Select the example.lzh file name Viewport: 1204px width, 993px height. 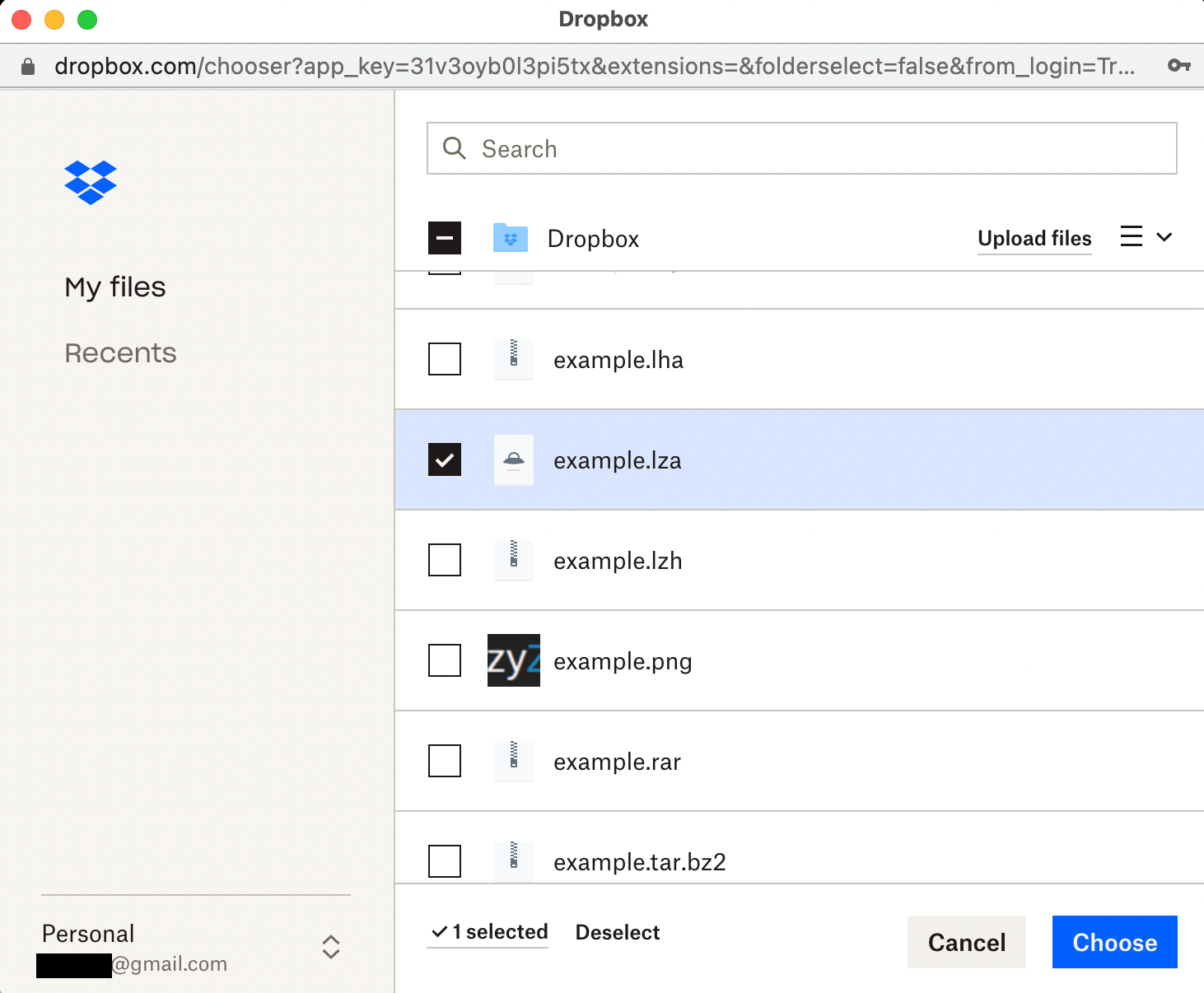618,561
